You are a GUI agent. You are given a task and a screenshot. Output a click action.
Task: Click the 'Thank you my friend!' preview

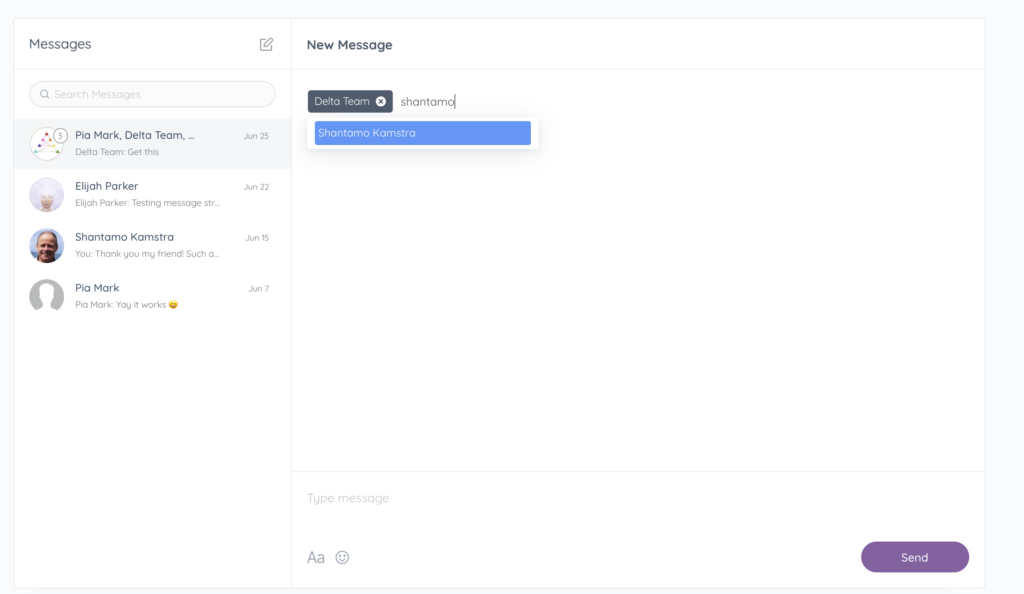[147, 254]
